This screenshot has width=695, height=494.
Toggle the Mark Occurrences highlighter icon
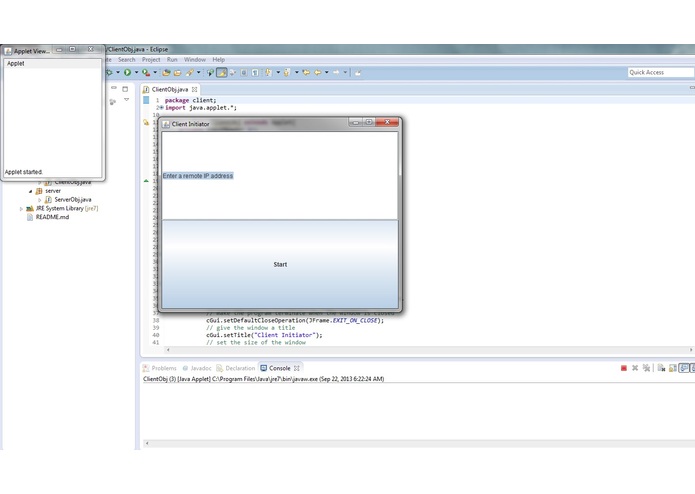coord(222,72)
